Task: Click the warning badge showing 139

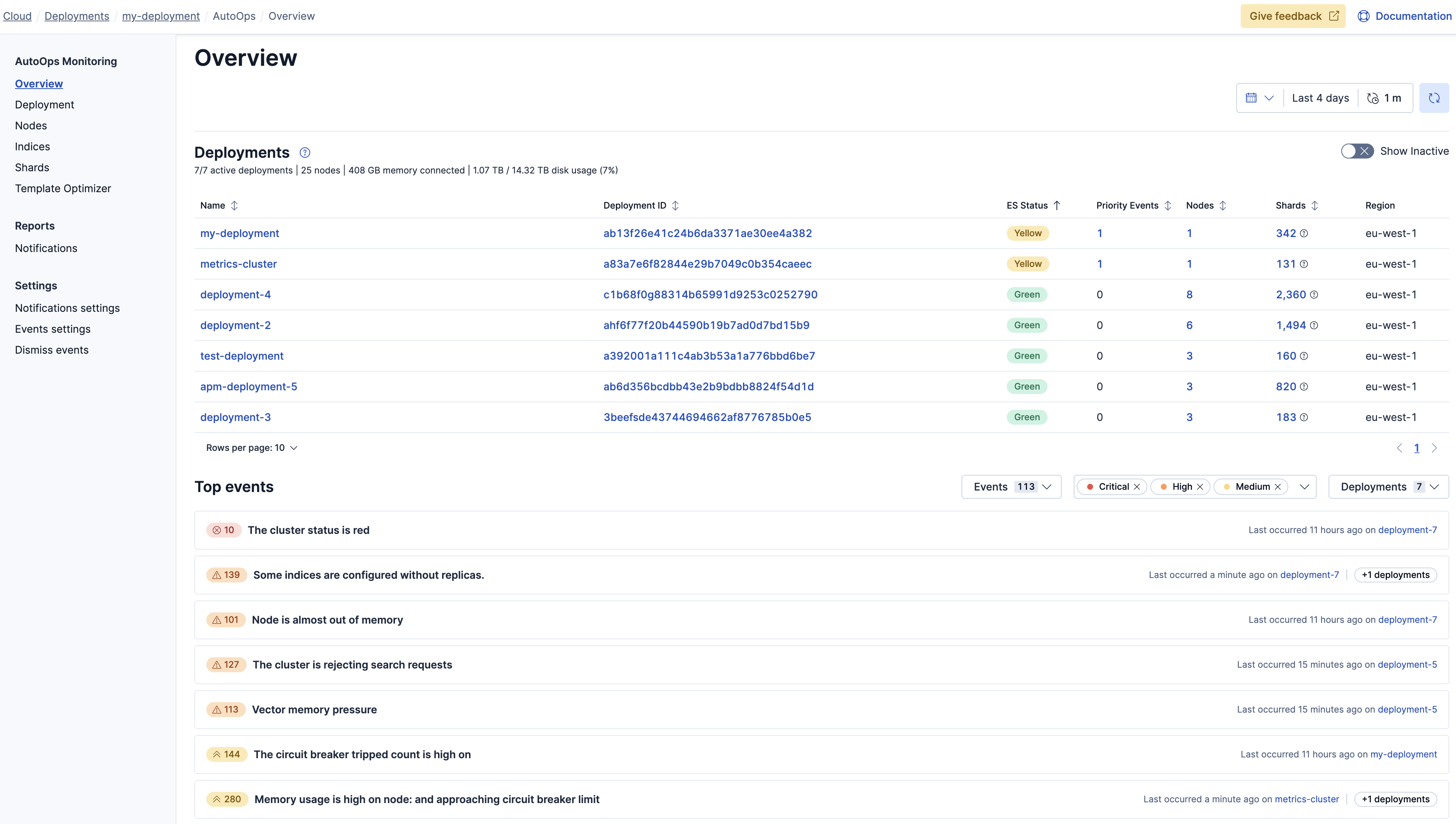Action: [226, 575]
